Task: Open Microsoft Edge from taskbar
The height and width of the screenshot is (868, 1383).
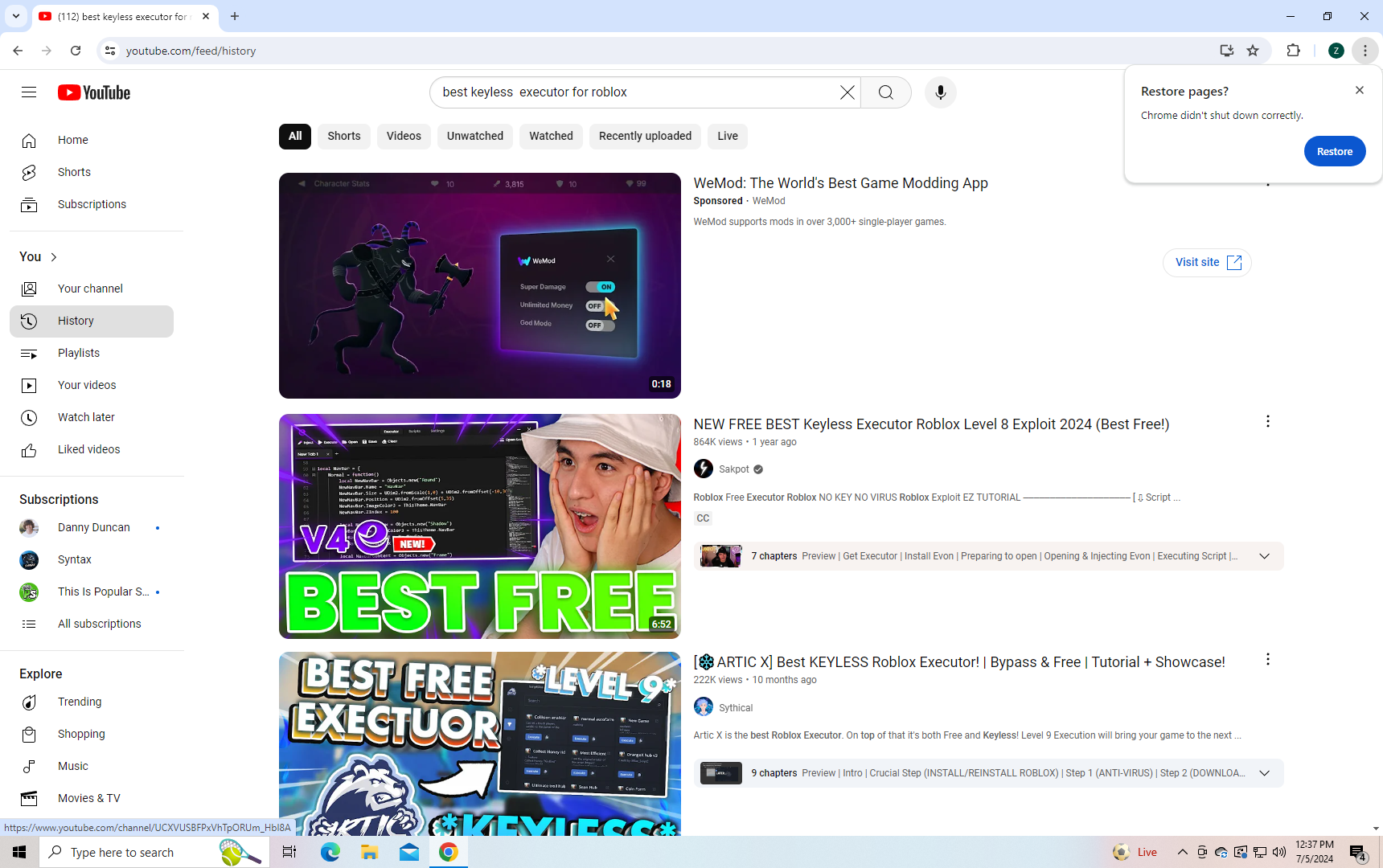Action: click(330, 852)
